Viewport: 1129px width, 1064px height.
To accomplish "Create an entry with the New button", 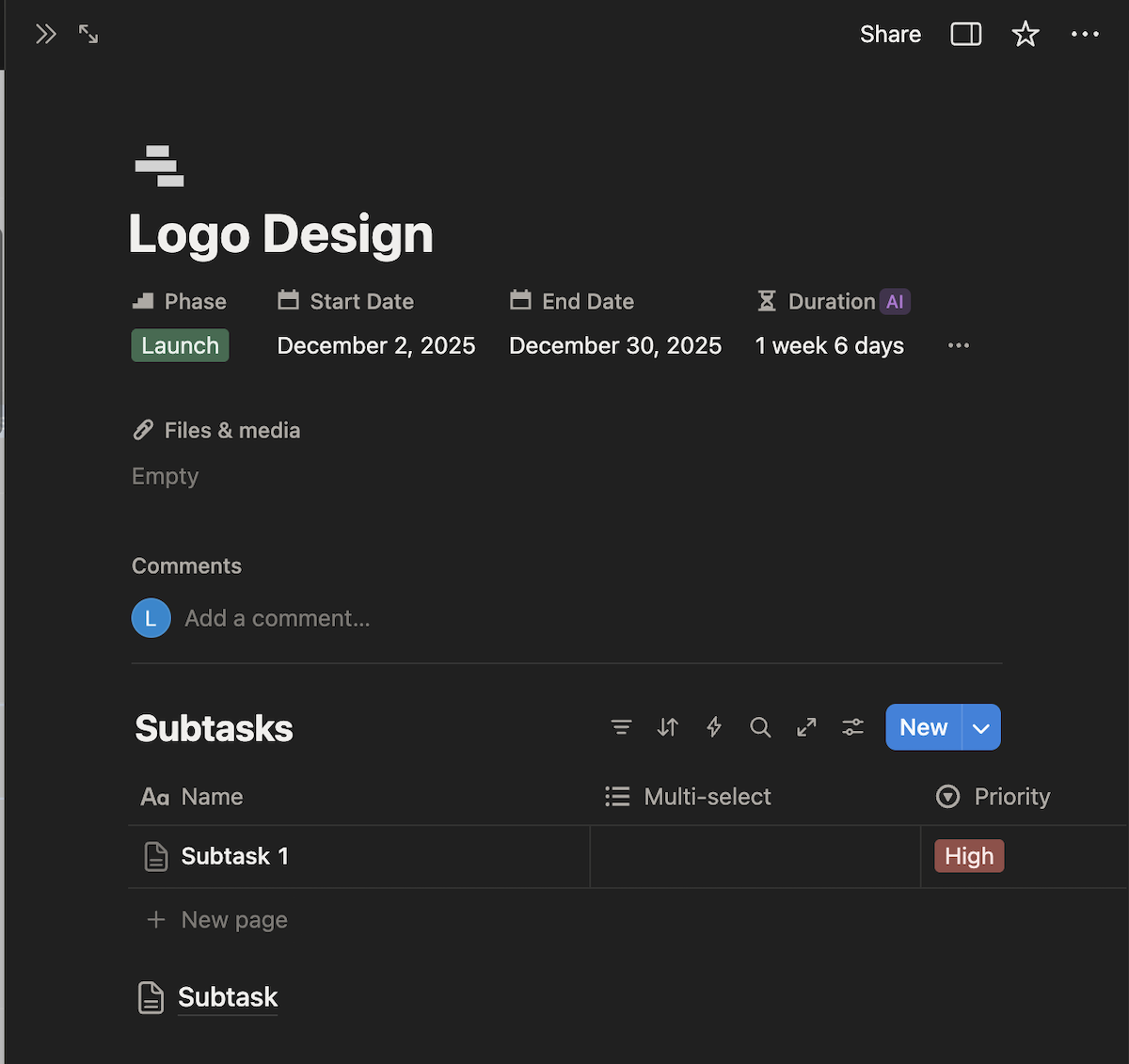I will pos(923,727).
